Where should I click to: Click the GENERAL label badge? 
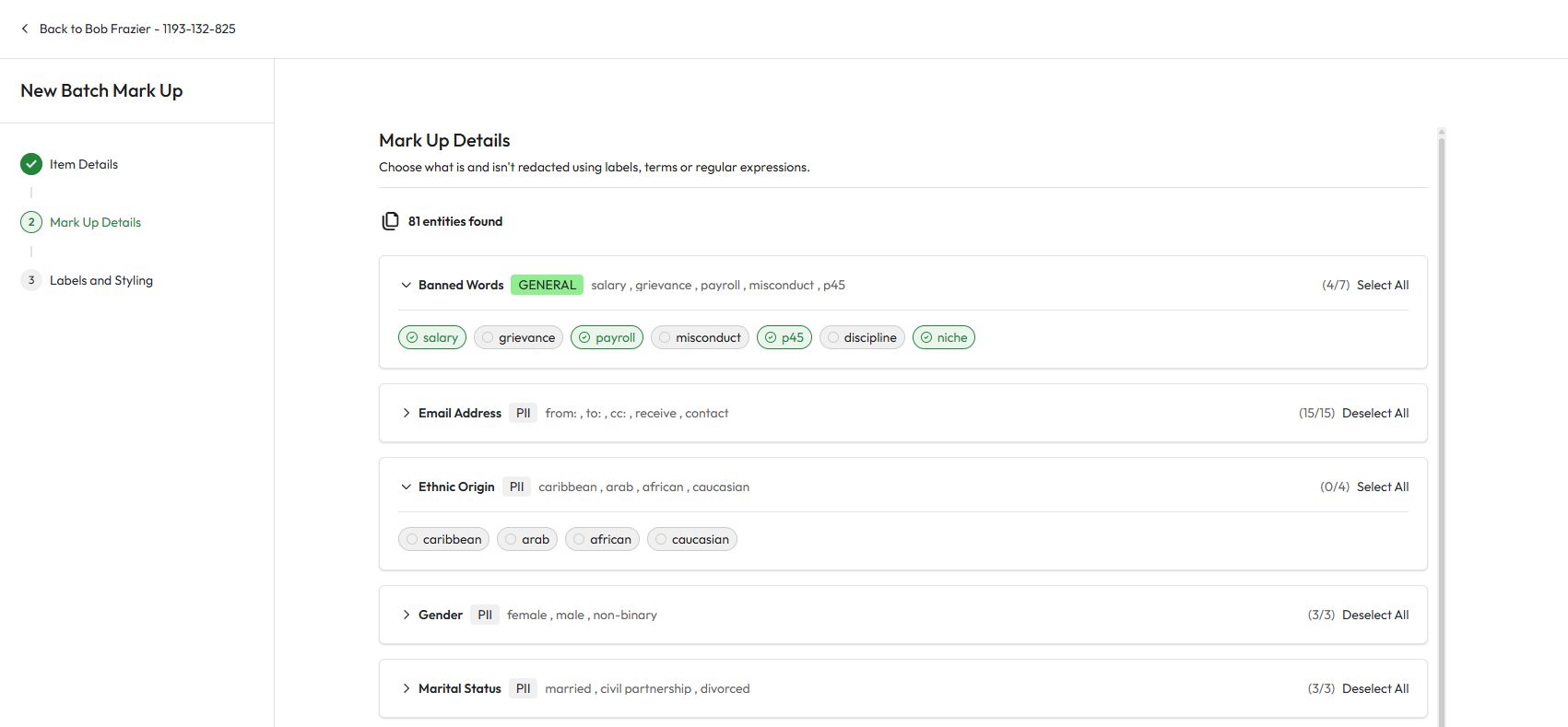[x=547, y=285]
